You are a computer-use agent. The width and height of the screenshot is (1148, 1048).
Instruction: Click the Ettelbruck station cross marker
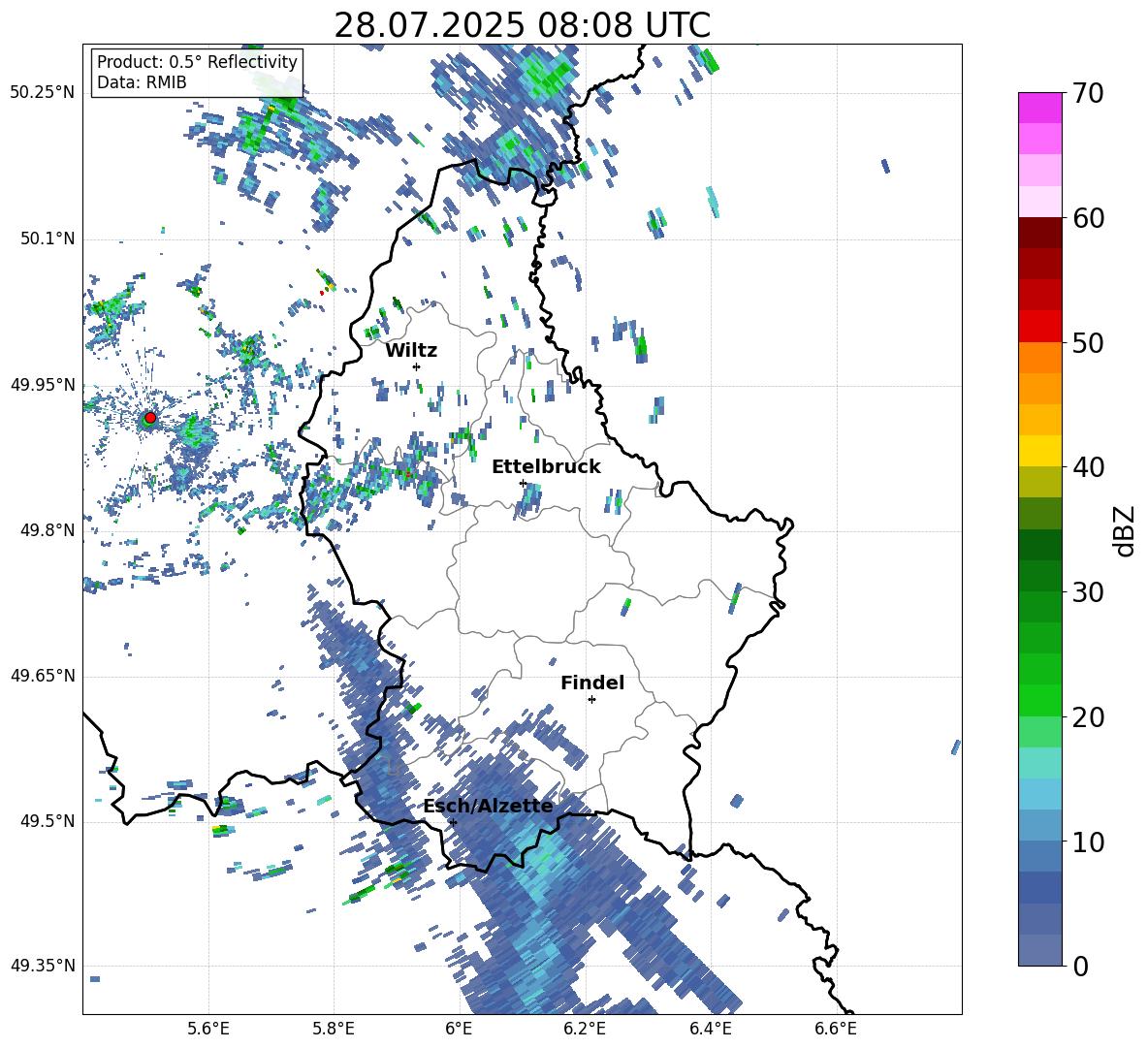click(523, 483)
